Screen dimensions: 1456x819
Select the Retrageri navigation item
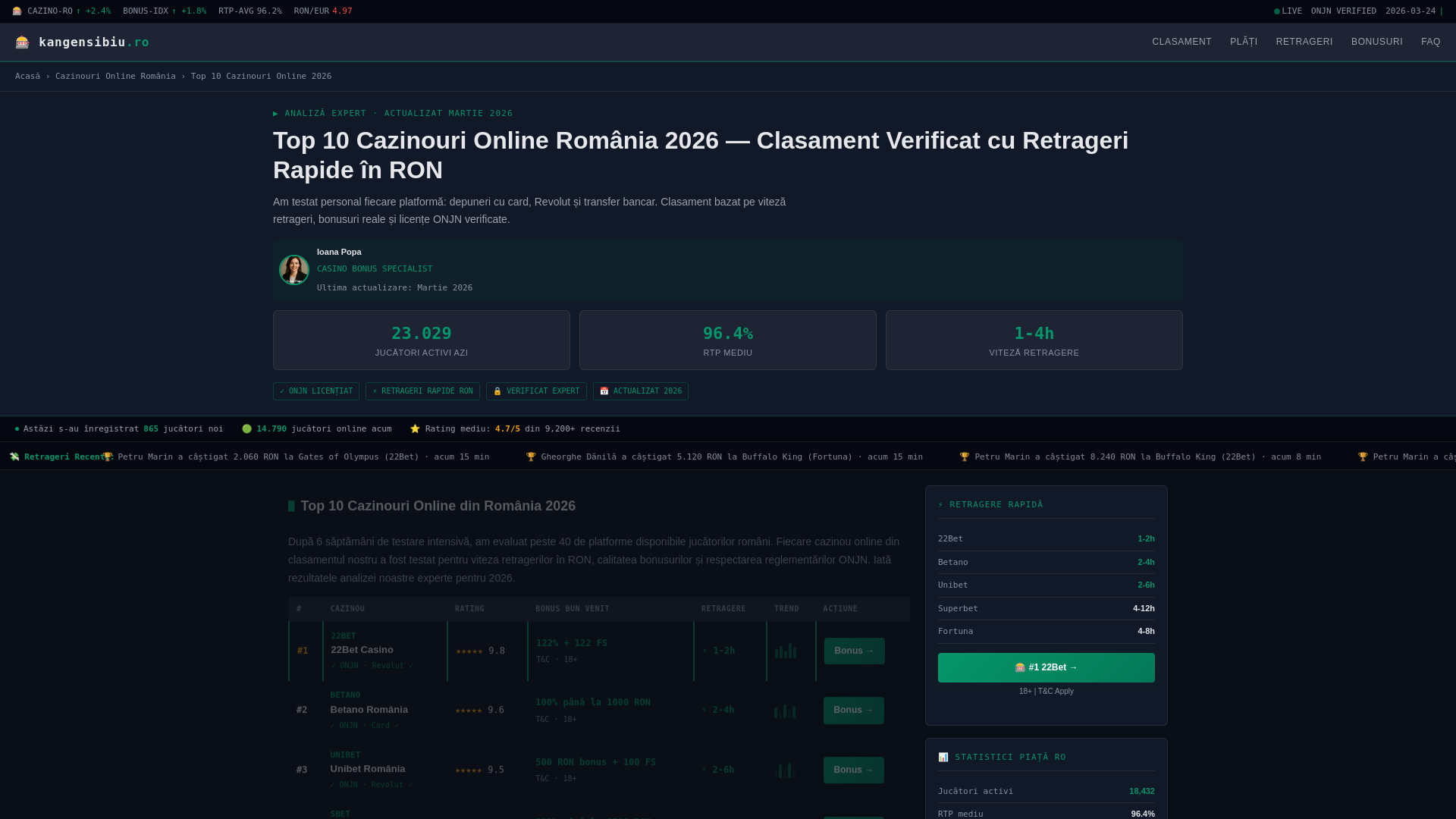[x=1304, y=42]
